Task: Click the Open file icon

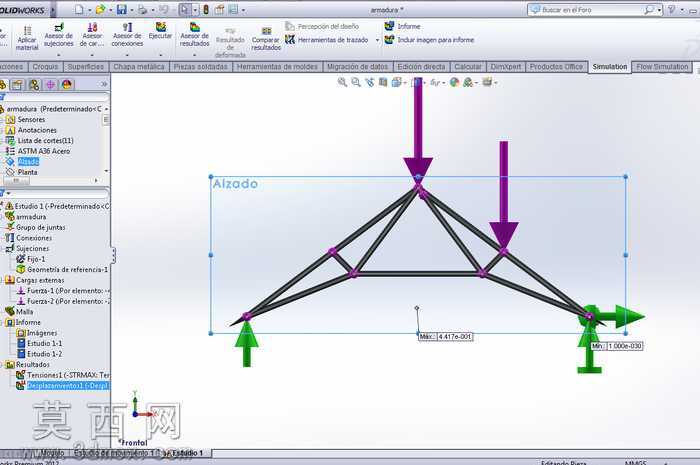Action: pyautogui.click(x=100, y=9)
